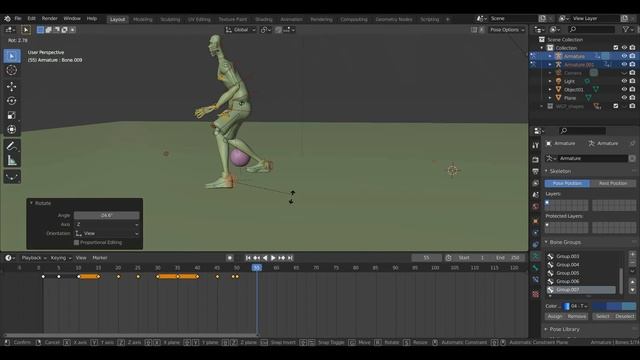Click the bone group Remove button
640x360 pixels.
coord(576,316)
